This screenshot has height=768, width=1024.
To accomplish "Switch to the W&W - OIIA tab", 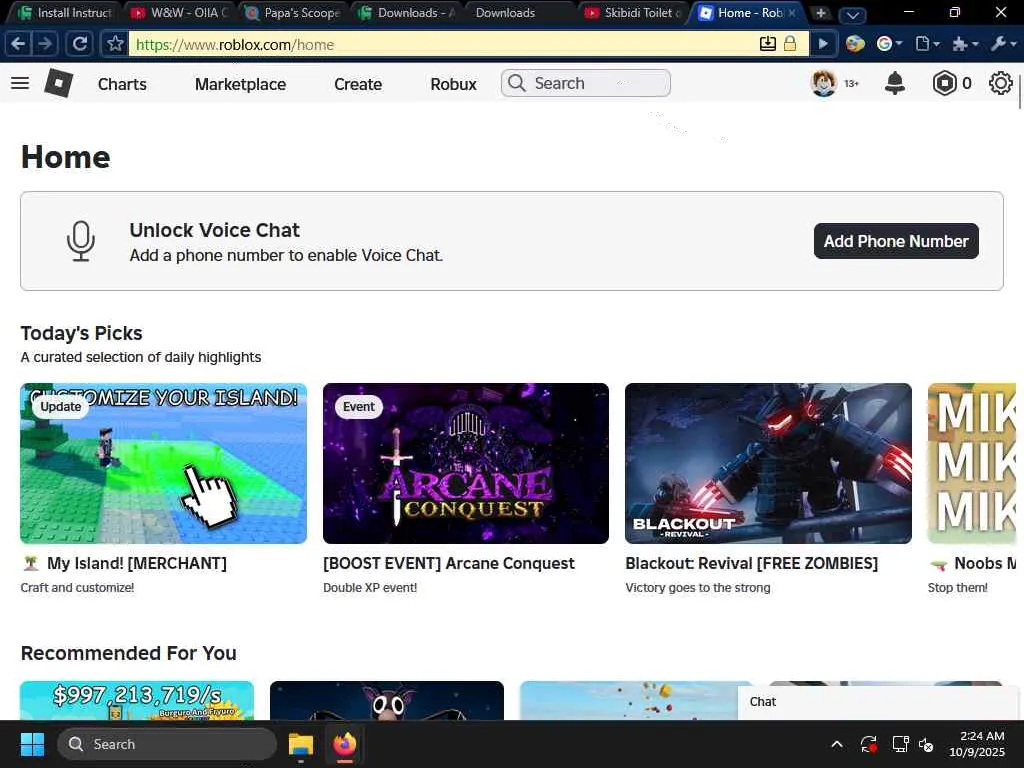I will tap(179, 13).
